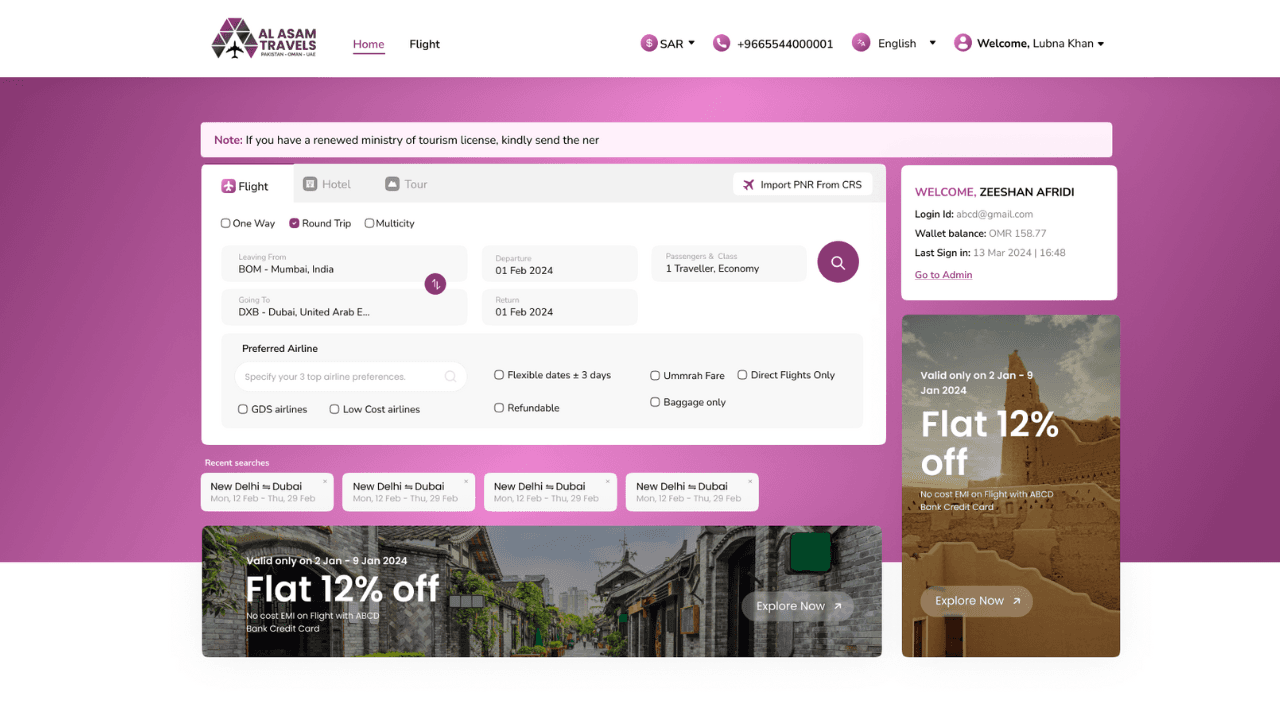1280x720 pixels.
Task: Enable Flexible dates ± 3 days
Action: click(x=552, y=375)
